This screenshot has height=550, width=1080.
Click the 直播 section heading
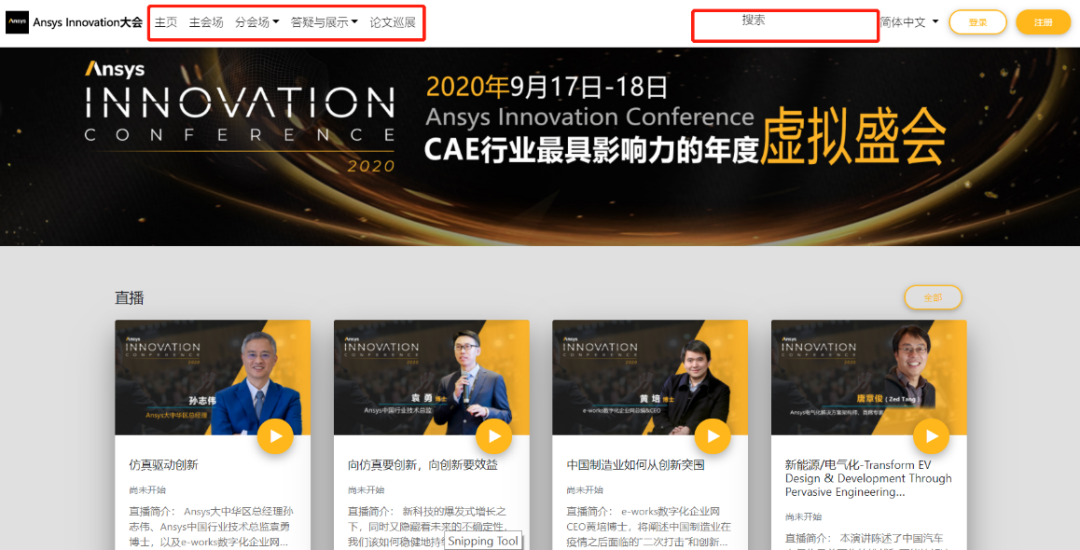tap(129, 298)
